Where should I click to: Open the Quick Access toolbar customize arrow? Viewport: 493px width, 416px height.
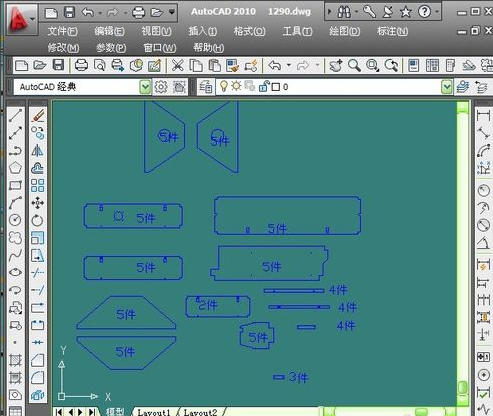172,12
